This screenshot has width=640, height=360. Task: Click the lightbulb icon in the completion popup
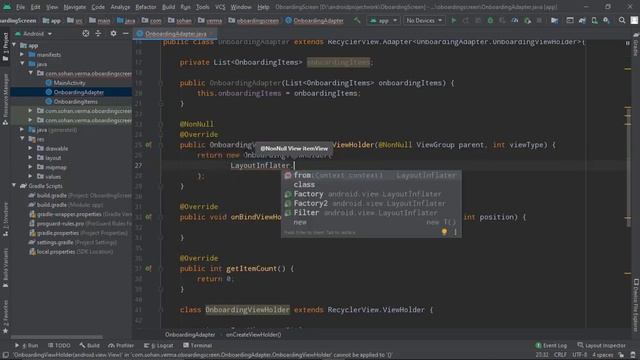444,232
